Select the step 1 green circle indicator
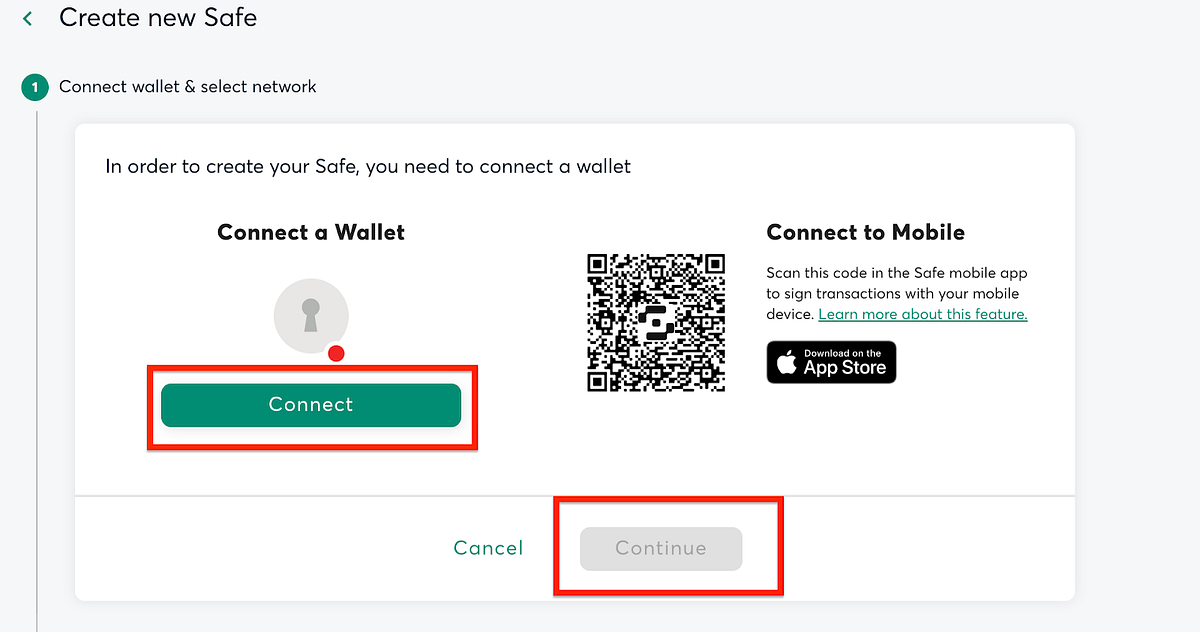The image size is (1200, 632). (35, 87)
